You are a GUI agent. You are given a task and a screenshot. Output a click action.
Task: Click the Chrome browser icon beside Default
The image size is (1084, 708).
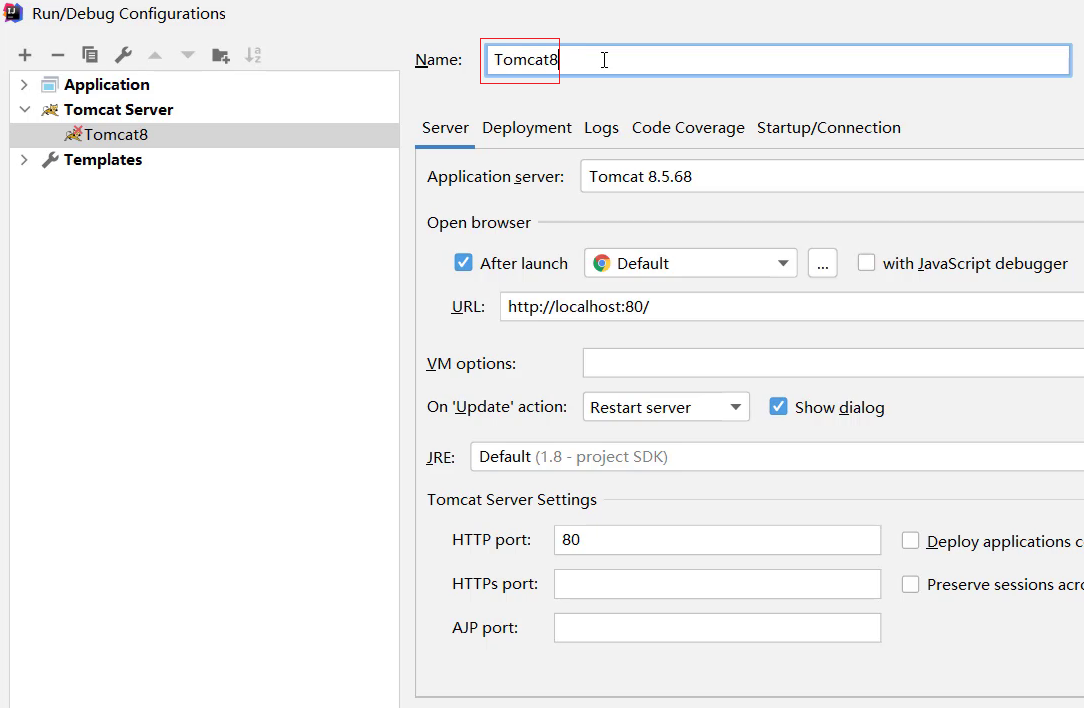pos(600,262)
